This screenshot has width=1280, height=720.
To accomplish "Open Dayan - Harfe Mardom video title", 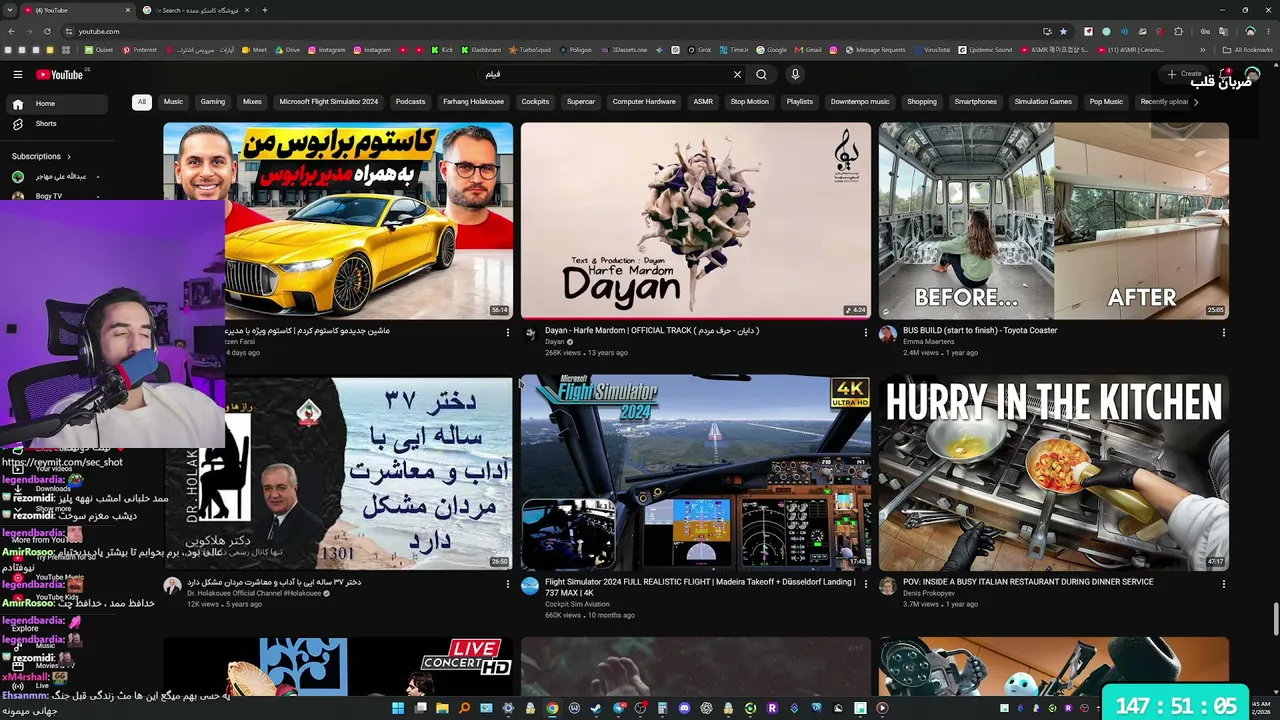I will click(652, 331).
